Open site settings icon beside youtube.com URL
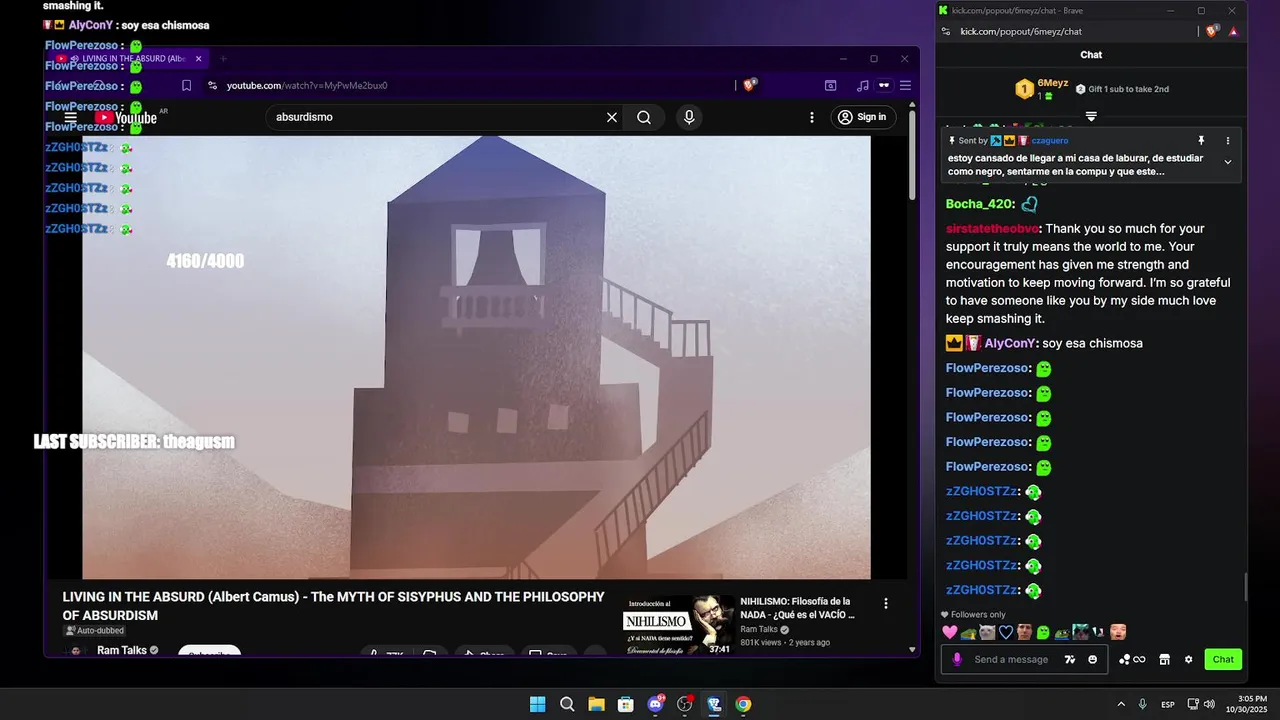1280x720 pixels. [x=212, y=86]
